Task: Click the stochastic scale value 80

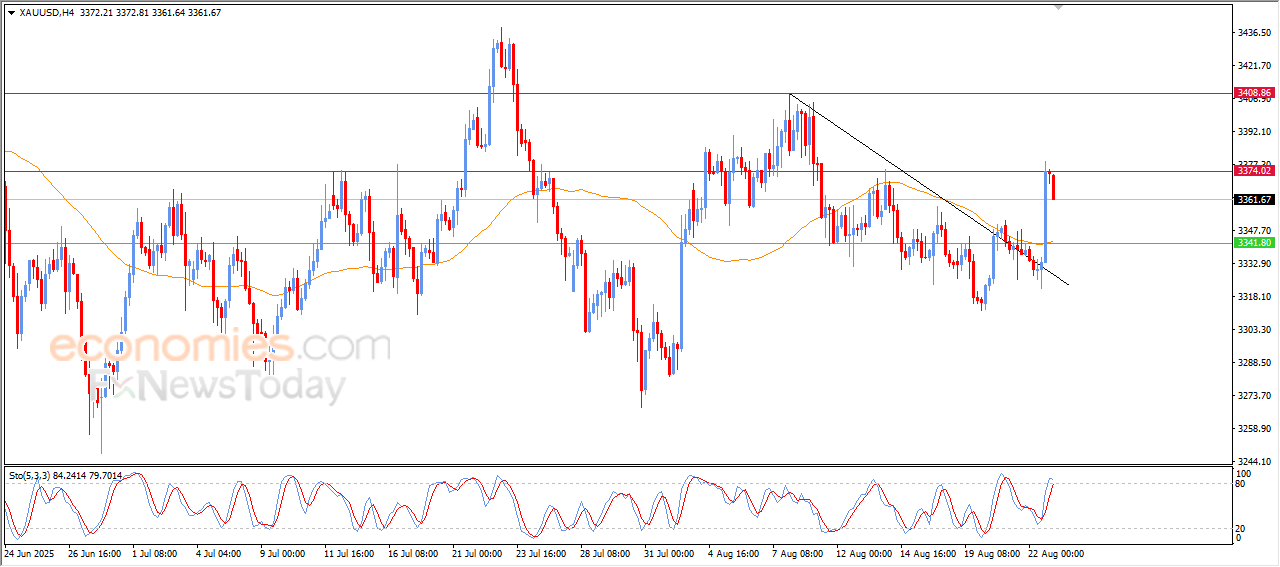Action: click(1242, 485)
